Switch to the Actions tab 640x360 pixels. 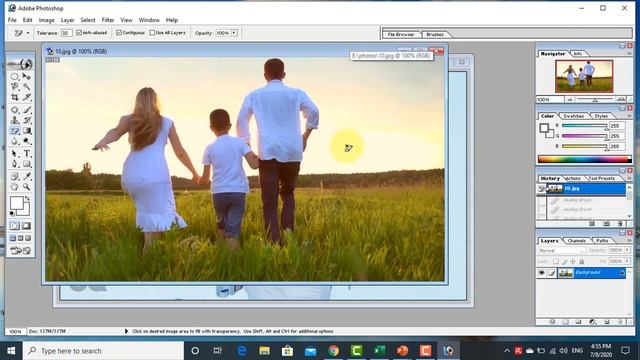[573, 178]
